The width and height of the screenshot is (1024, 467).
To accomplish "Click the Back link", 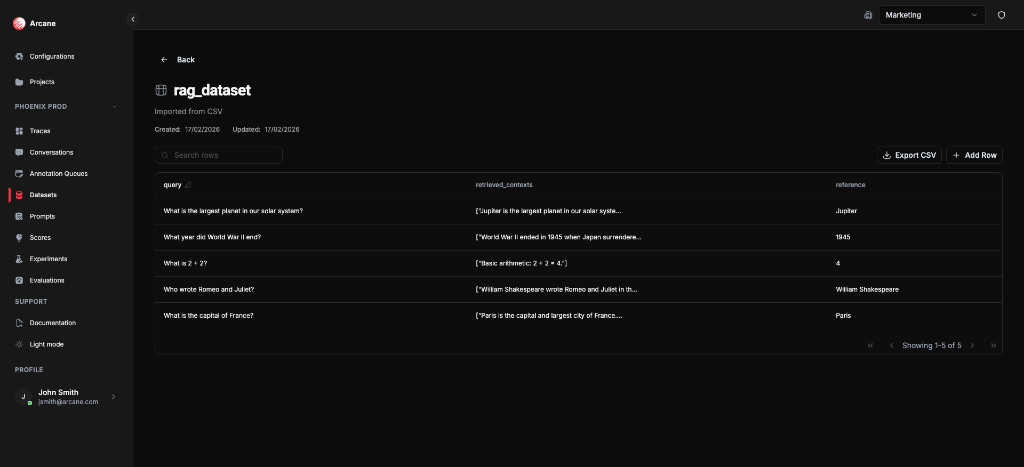I will point(185,59).
